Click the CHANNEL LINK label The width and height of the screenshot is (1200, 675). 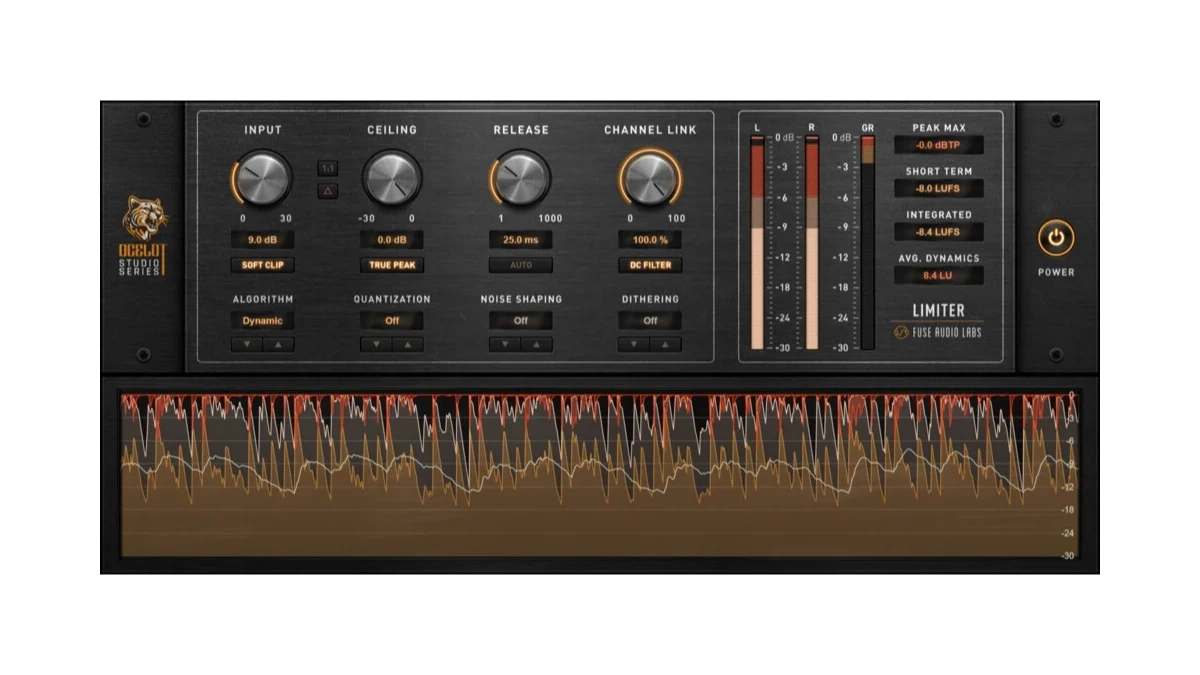tap(650, 130)
